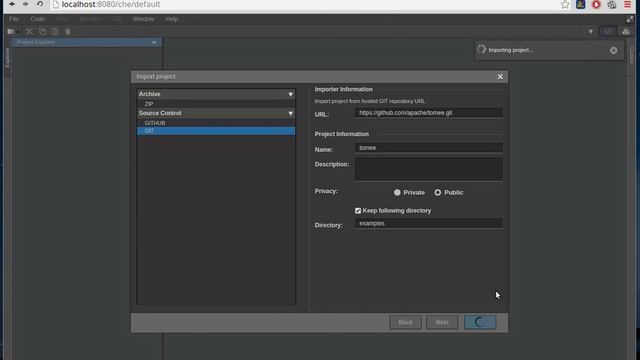Viewport: 640px width, 360px height.
Task: Open the gear-like extension icon
Action: click(x=611, y=4)
